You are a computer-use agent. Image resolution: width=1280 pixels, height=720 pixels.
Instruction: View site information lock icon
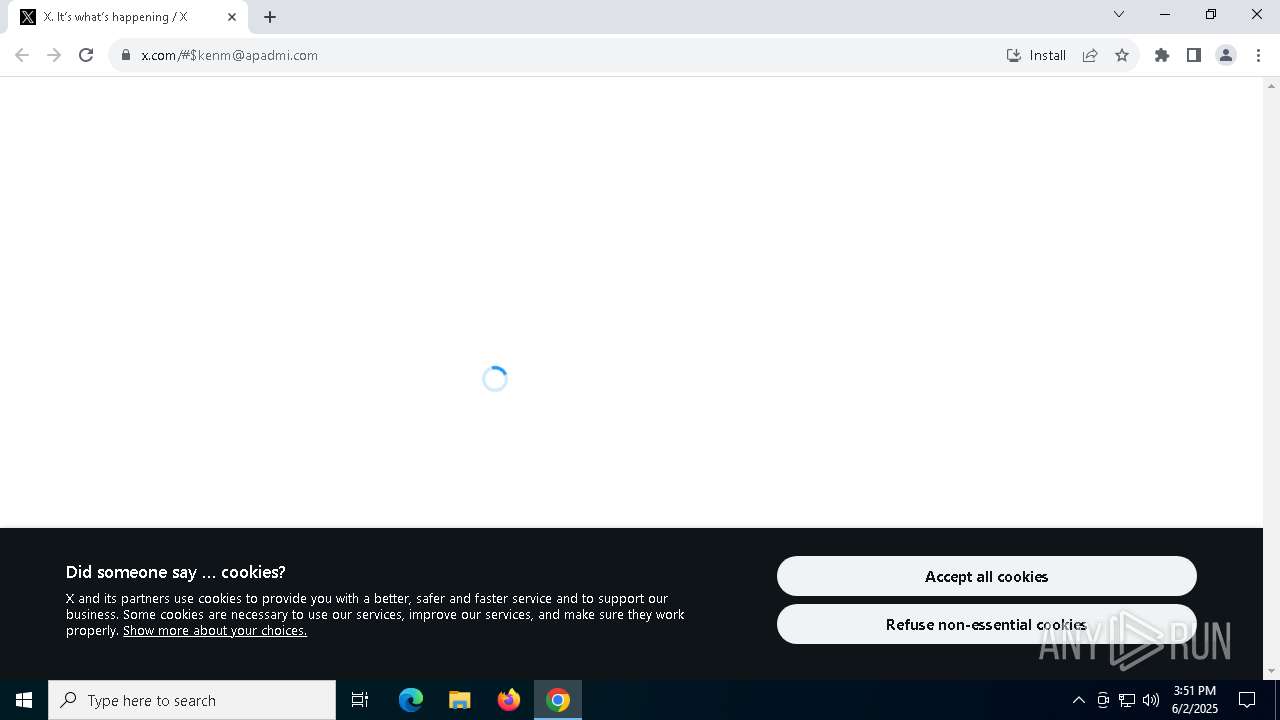click(126, 55)
